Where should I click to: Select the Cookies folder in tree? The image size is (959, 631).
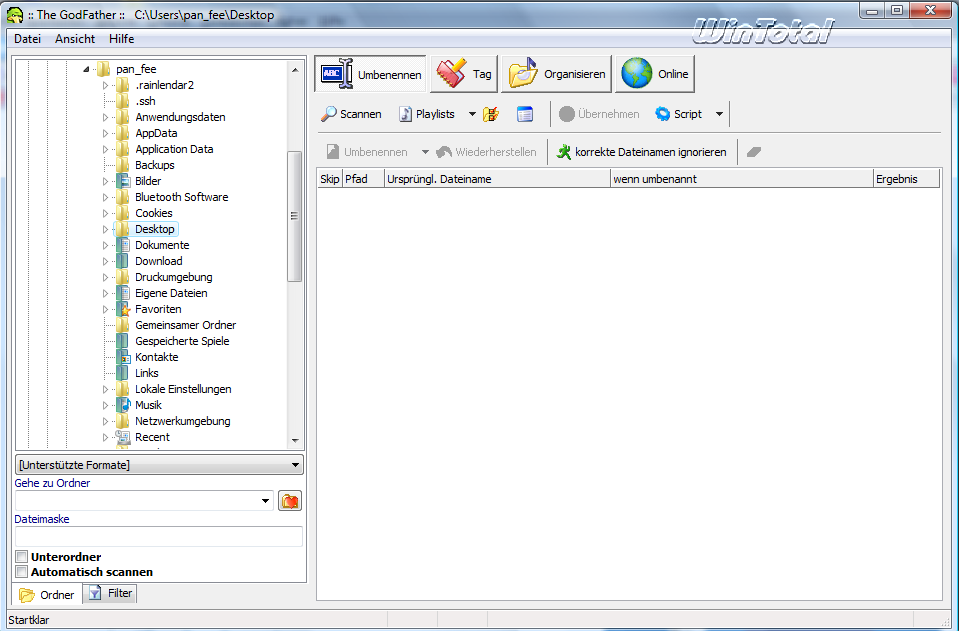coord(154,213)
